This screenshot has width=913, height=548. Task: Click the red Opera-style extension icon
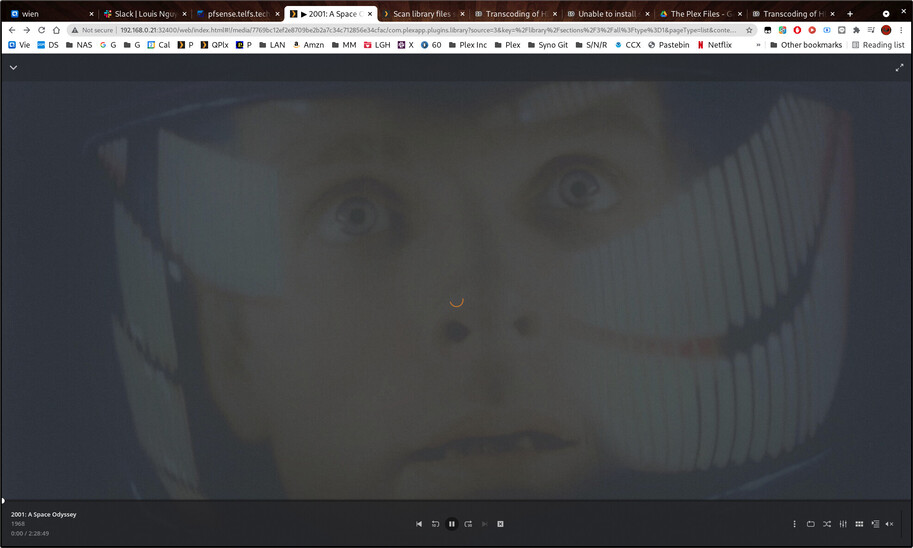797,30
